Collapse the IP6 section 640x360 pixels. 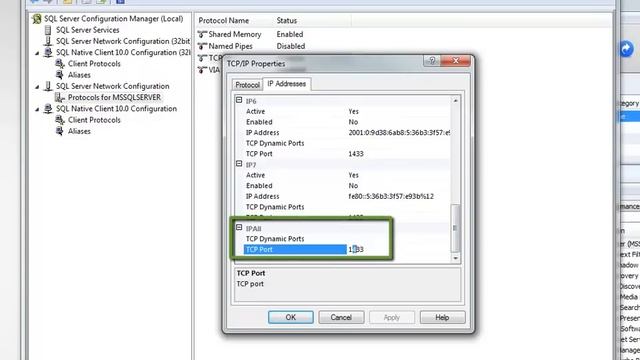coord(239,100)
